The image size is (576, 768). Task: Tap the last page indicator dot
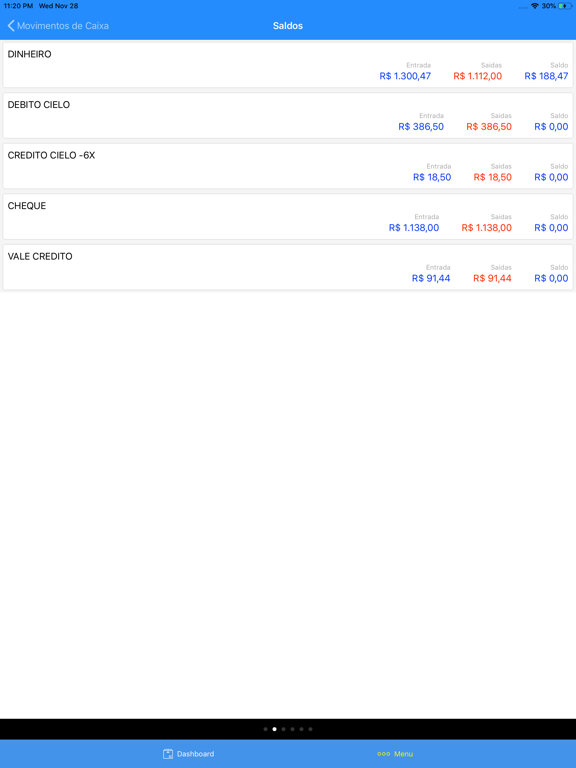coord(311,729)
